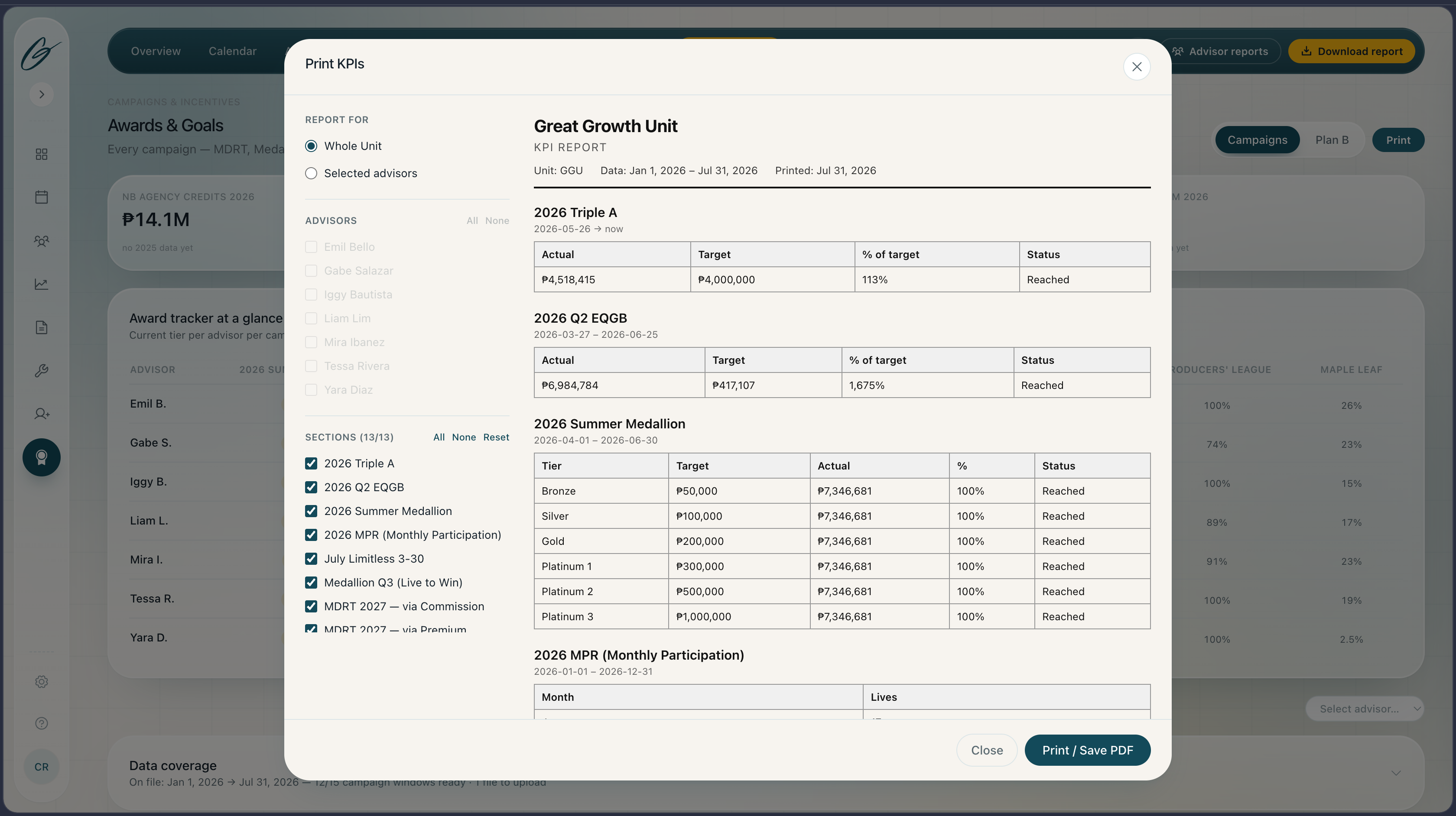Open the document icon in the sidebar
The height and width of the screenshot is (816, 1456).
[41, 327]
